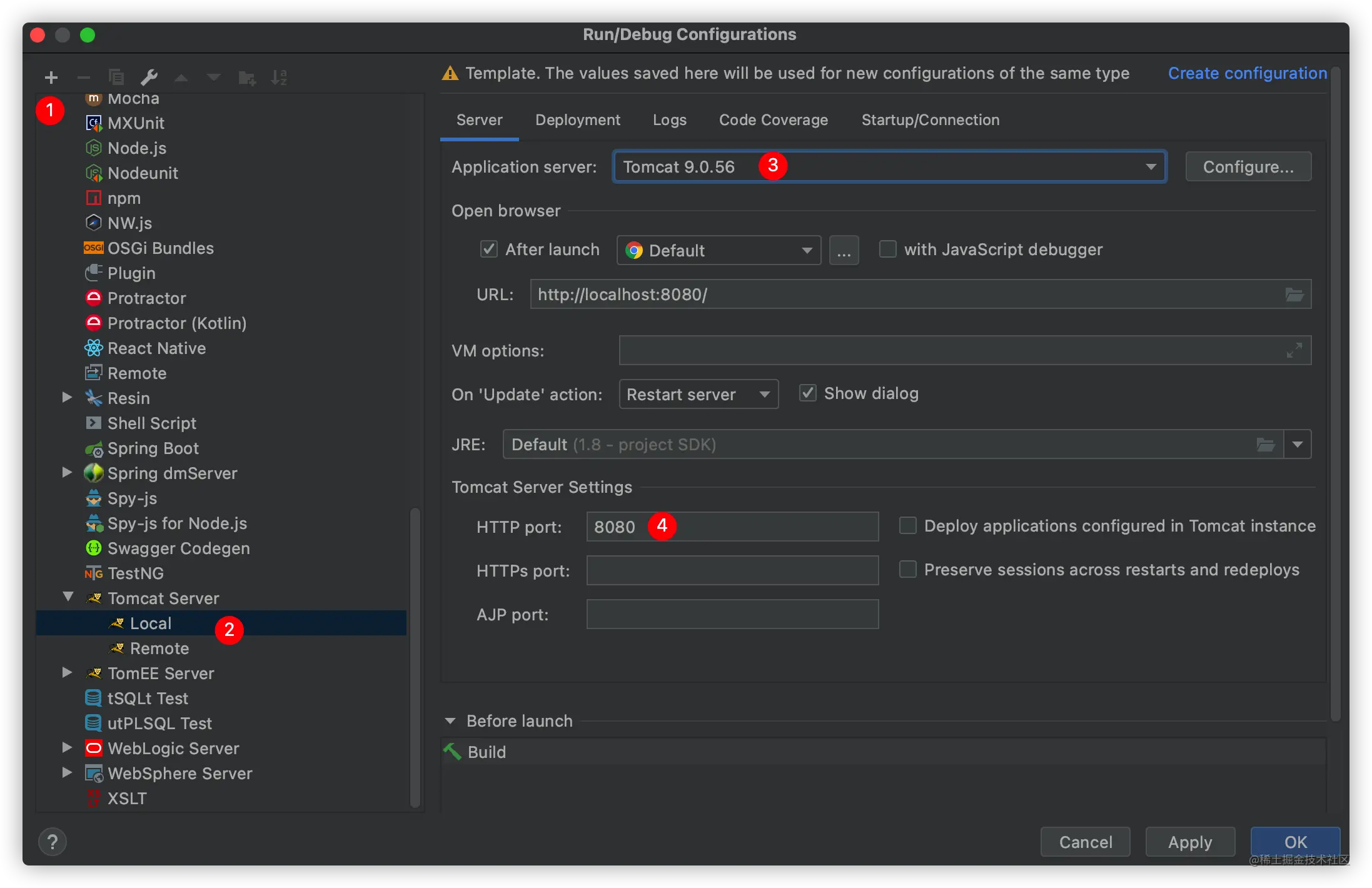Click the browse folder icon in JRE field
The width and height of the screenshot is (1372, 888).
pyautogui.click(x=1265, y=445)
